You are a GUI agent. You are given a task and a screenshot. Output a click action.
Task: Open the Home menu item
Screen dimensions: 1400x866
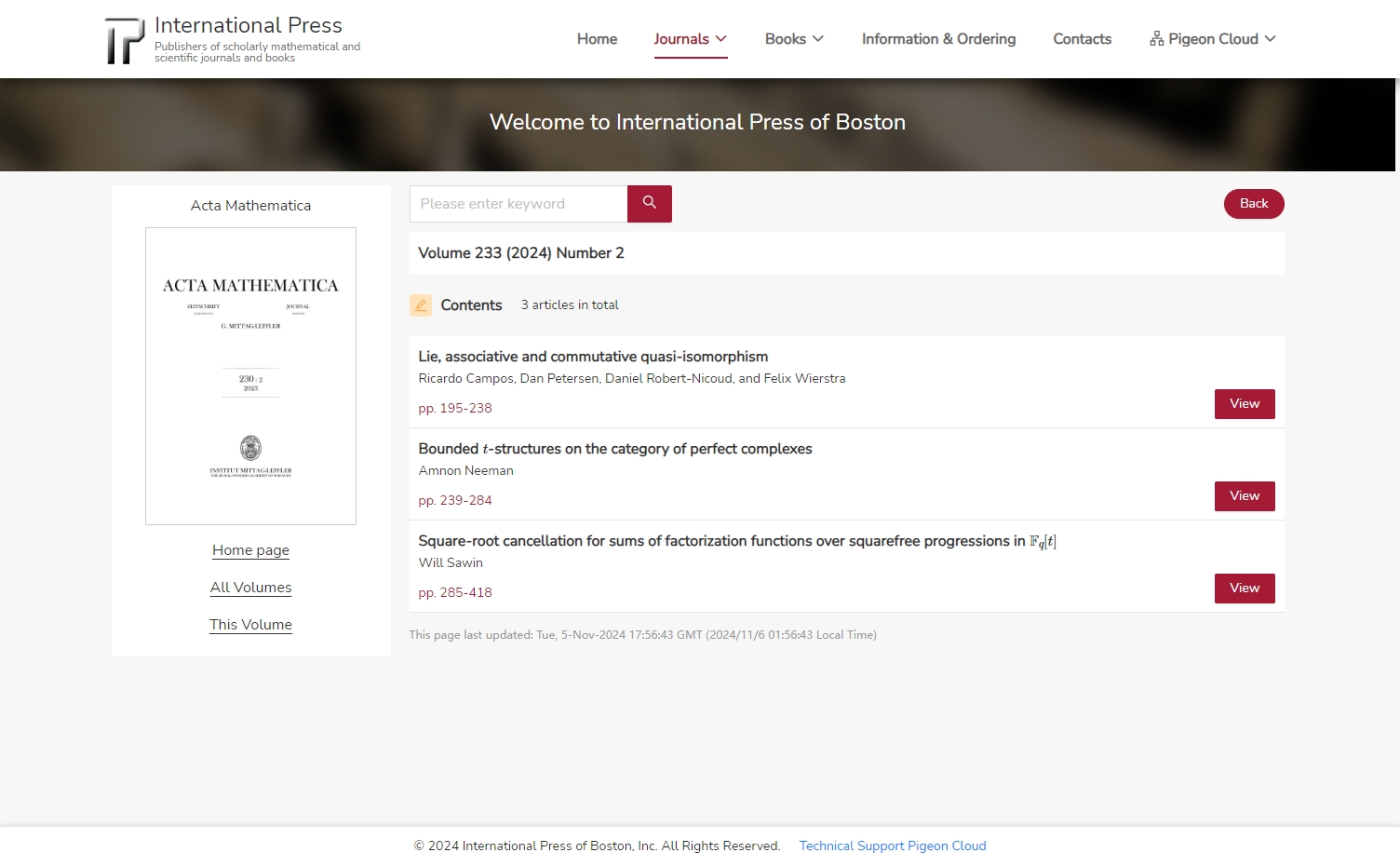click(x=598, y=38)
